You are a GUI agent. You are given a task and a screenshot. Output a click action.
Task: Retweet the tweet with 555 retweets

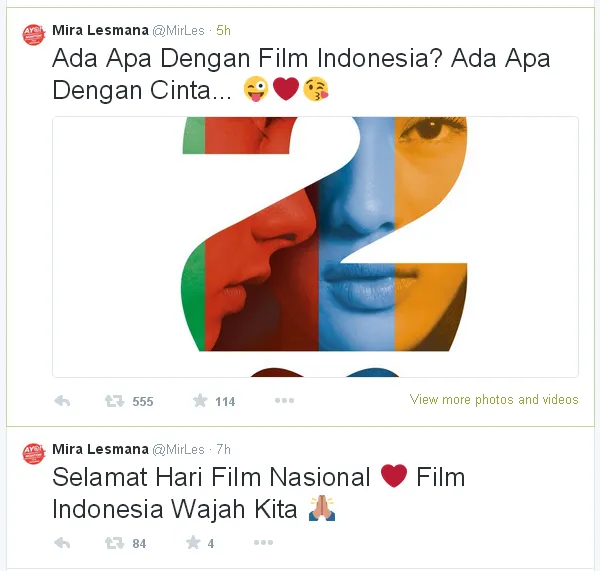click(114, 401)
